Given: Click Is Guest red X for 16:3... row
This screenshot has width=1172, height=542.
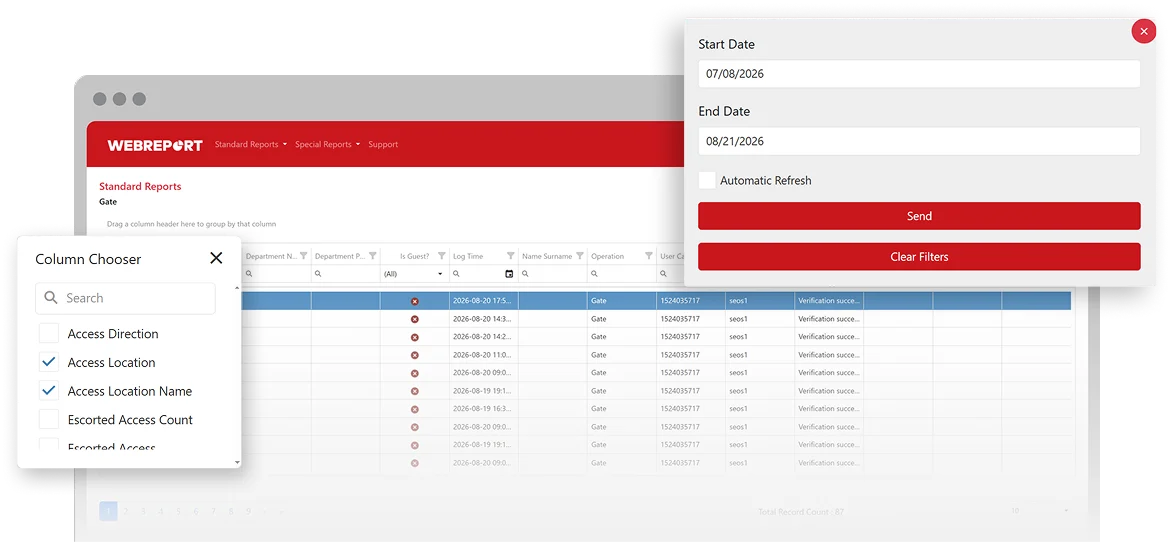Looking at the screenshot, I should (415, 409).
